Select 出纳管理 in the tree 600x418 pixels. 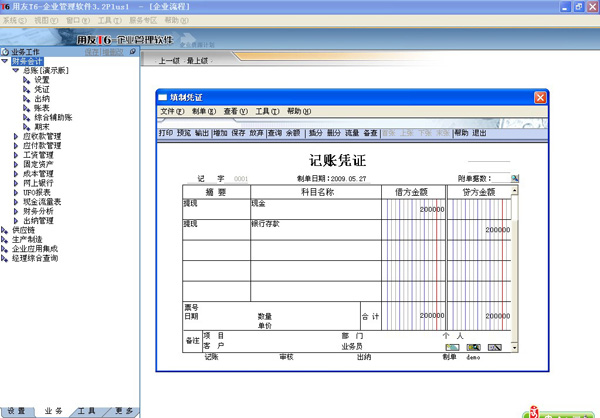click(38, 220)
